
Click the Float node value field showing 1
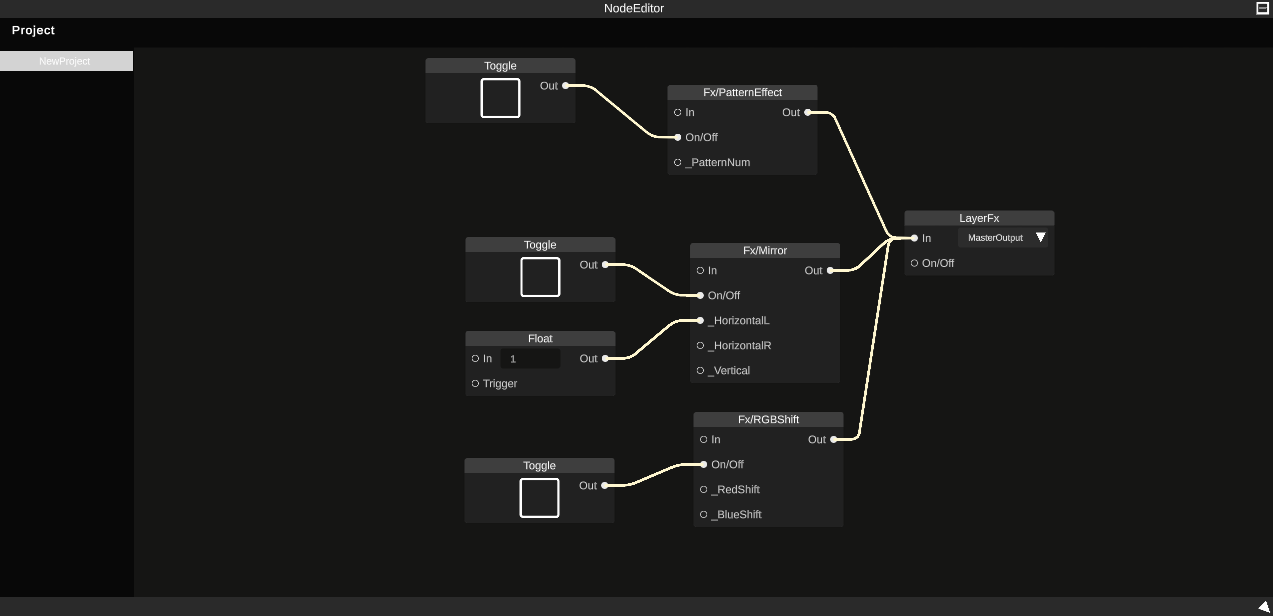(x=530, y=358)
